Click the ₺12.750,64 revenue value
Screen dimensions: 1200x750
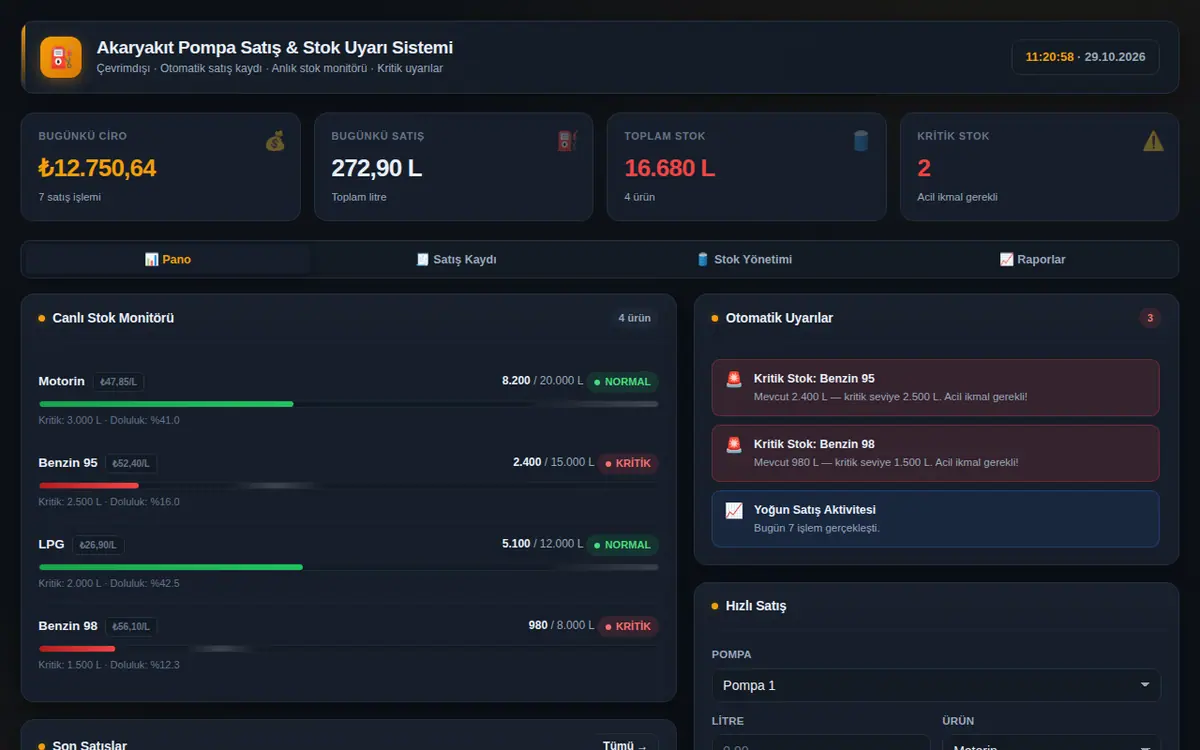click(x=97, y=168)
